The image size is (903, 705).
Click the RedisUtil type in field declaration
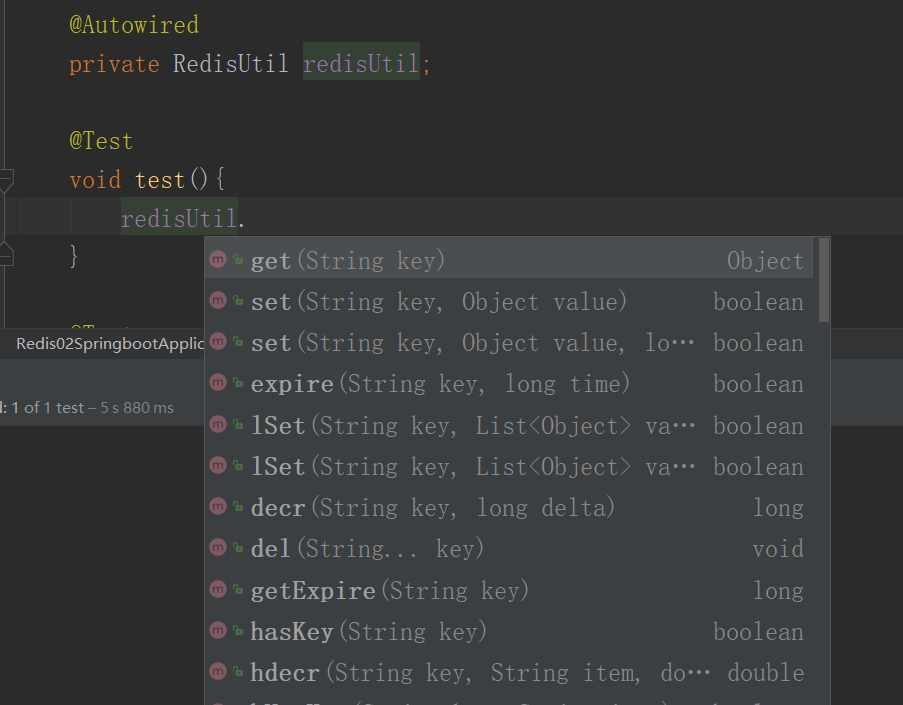(231, 65)
